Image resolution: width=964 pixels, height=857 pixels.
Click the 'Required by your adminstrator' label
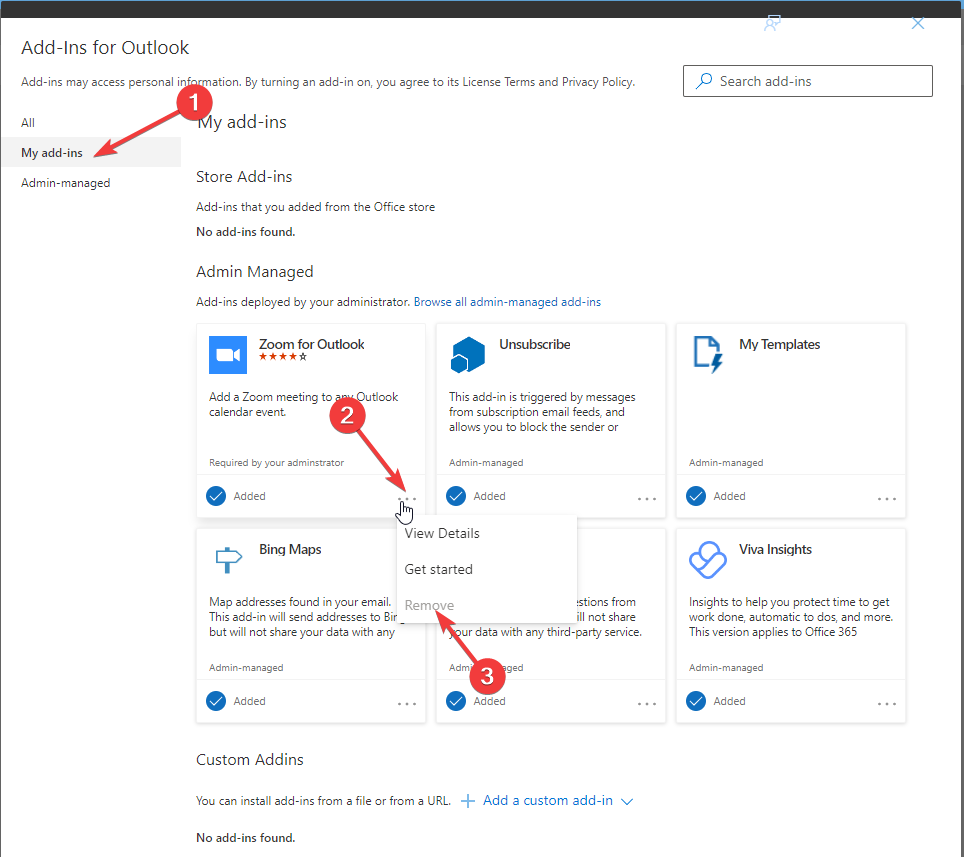[276, 462]
